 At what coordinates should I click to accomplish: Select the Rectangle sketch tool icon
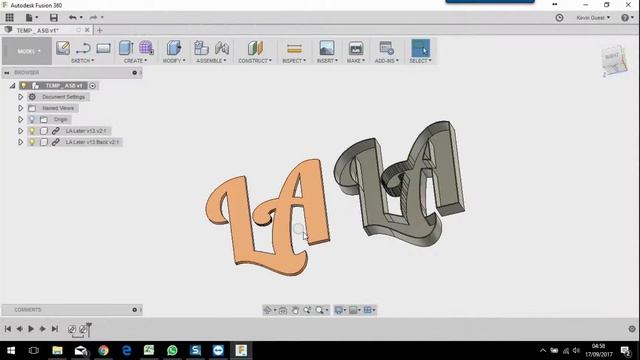103,48
